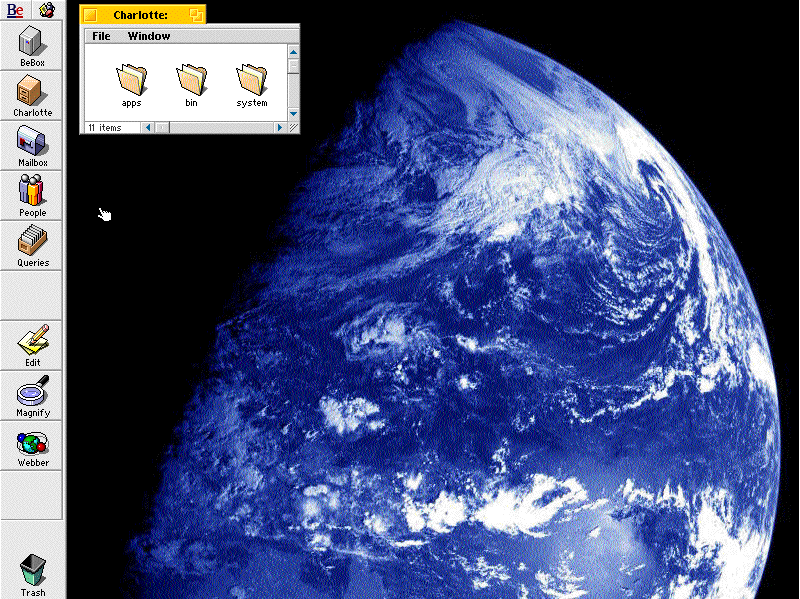Open the Mailbox icon

[x=32, y=143]
